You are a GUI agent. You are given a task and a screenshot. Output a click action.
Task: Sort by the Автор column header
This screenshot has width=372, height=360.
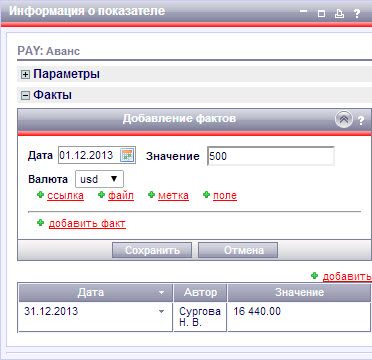coord(200,293)
